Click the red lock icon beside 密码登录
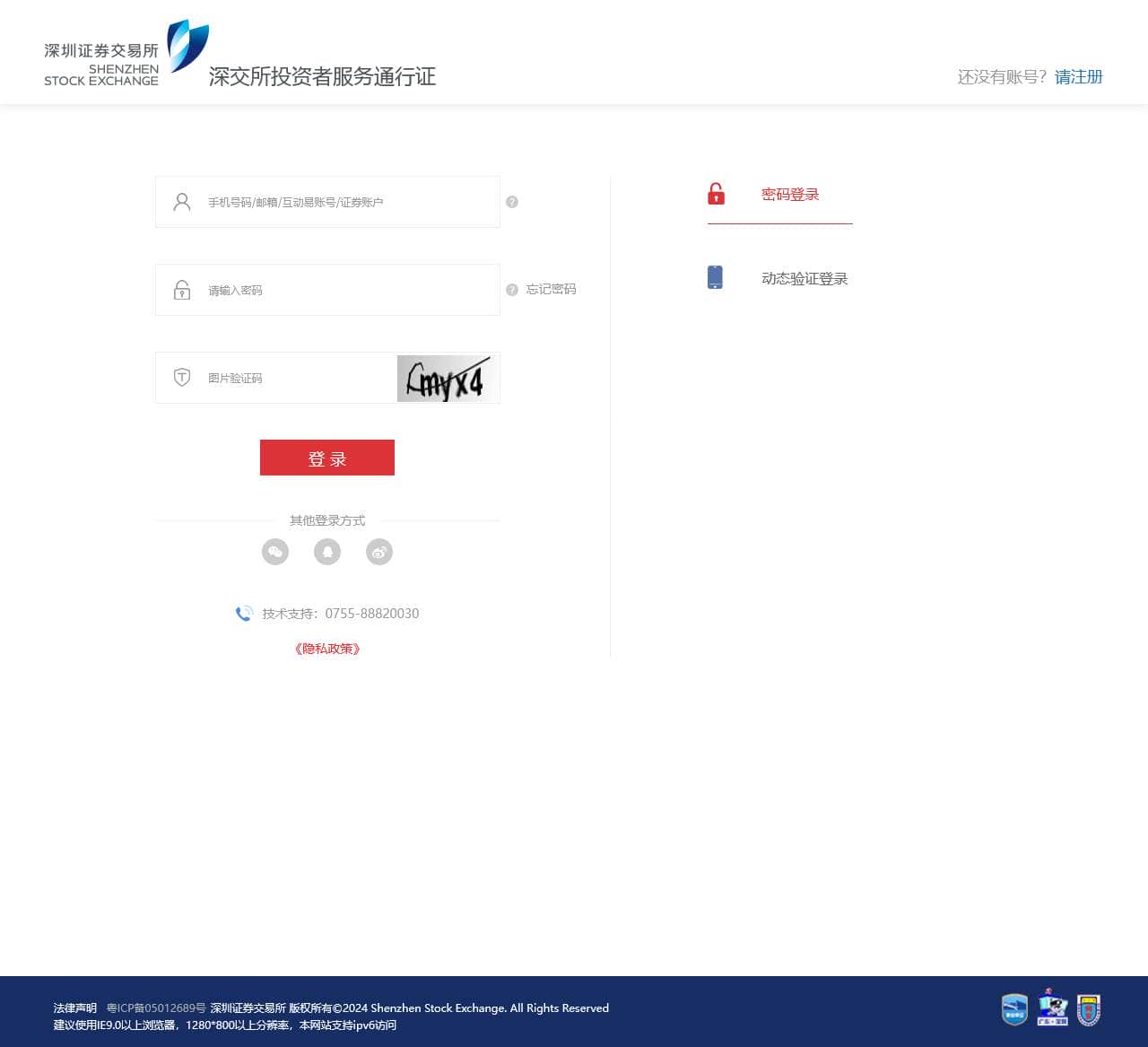The height and width of the screenshot is (1047, 1148). pyautogui.click(x=715, y=194)
